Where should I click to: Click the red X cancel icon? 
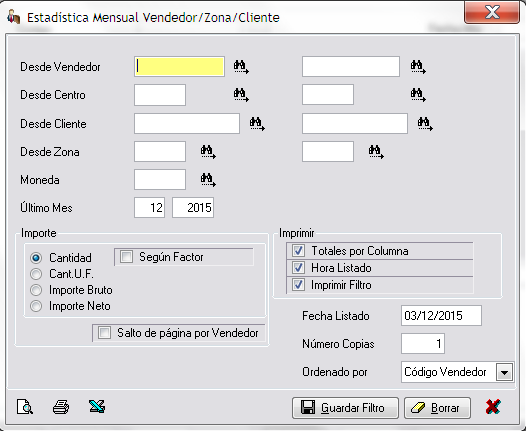pos(493,407)
